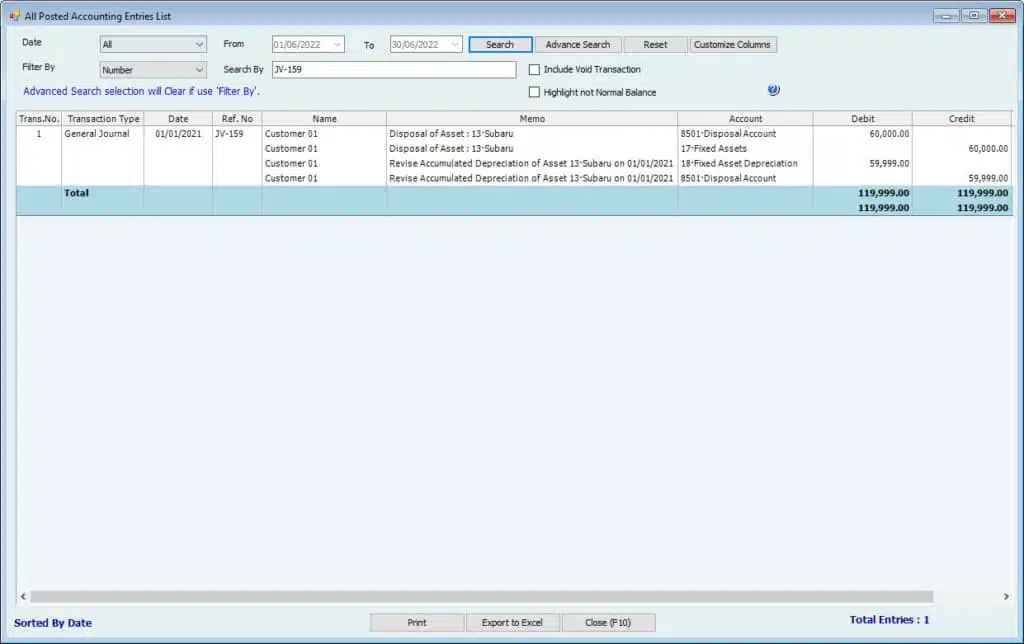Open Advance Search
Viewport: 1024px width, 644px height.
(x=578, y=45)
